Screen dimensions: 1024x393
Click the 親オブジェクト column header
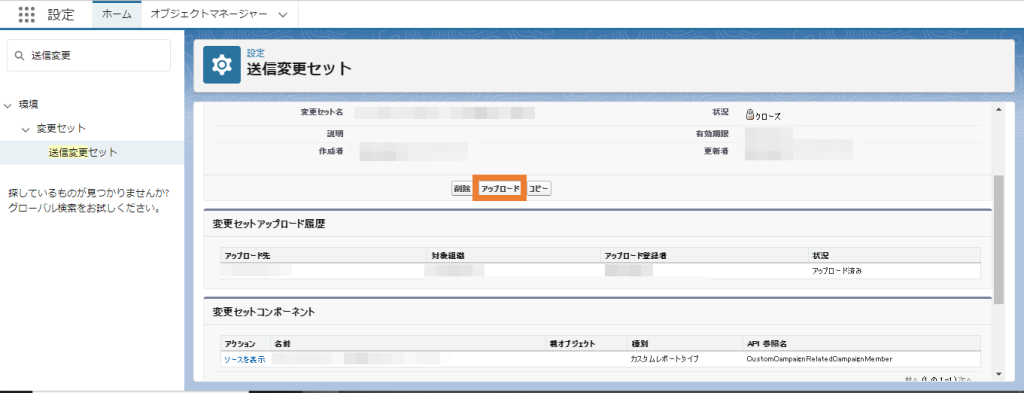tap(573, 343)
